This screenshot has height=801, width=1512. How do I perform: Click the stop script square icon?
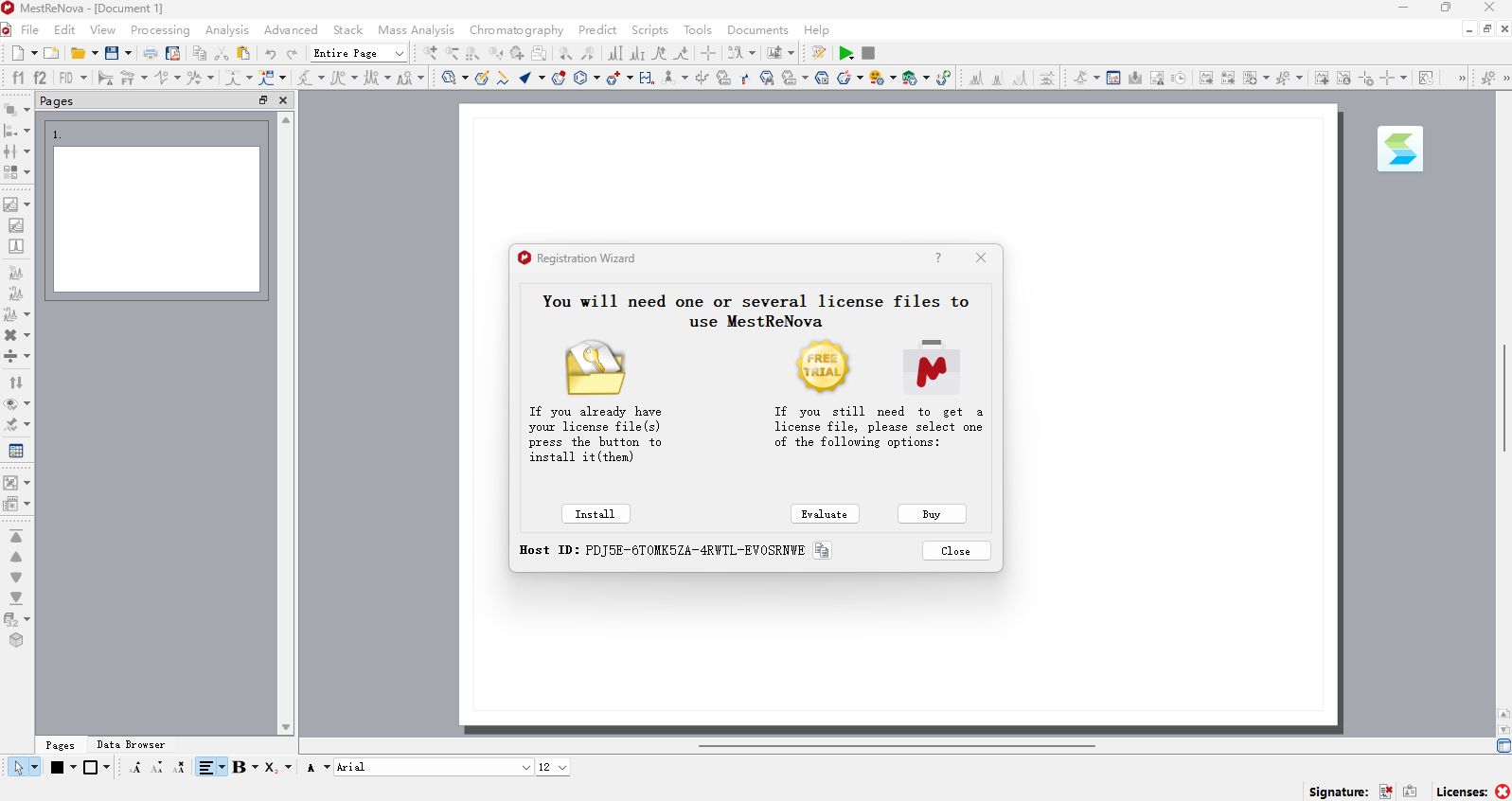point(868,53)
